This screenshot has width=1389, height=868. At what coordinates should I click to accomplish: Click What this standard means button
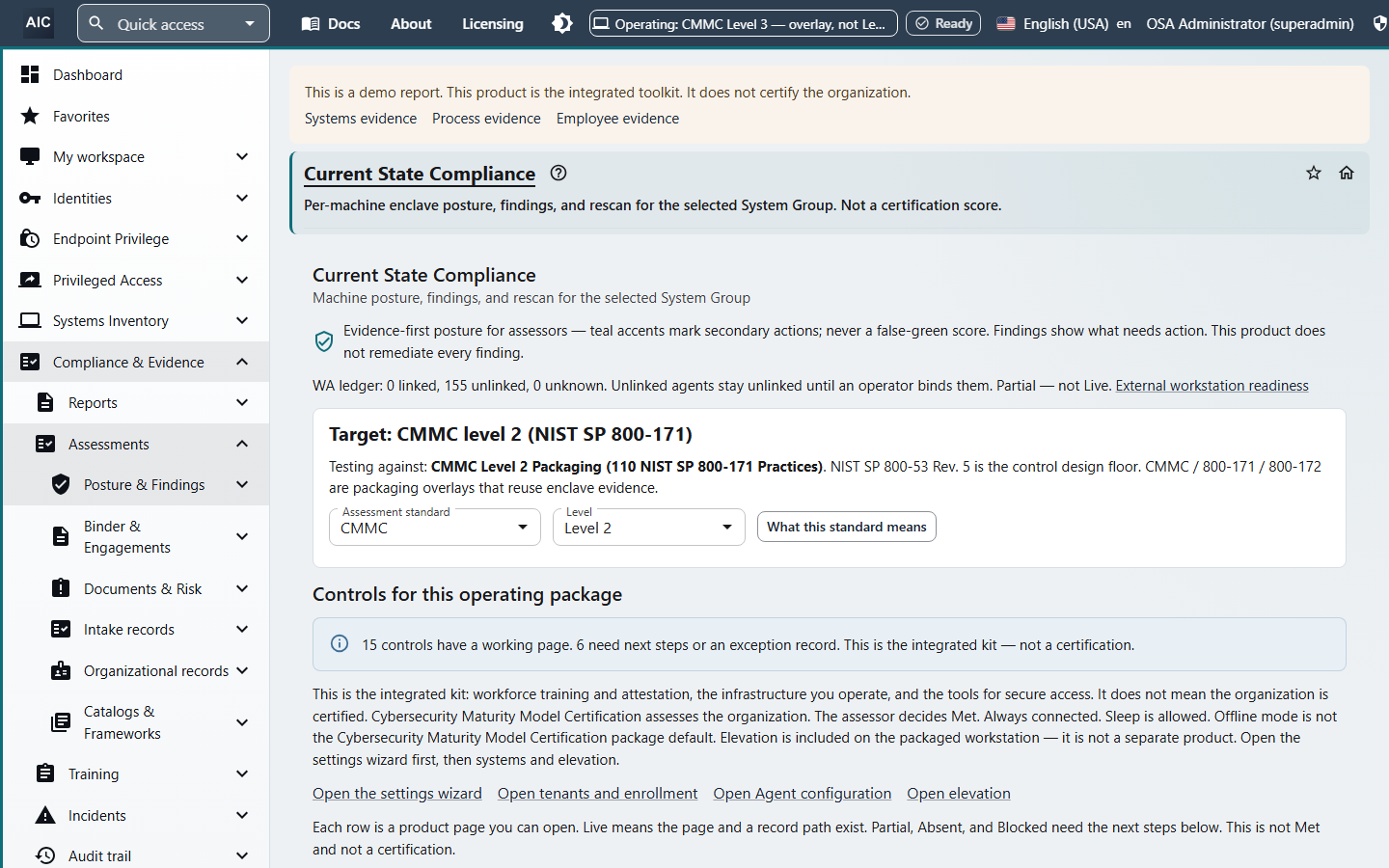tap(847, 527)
